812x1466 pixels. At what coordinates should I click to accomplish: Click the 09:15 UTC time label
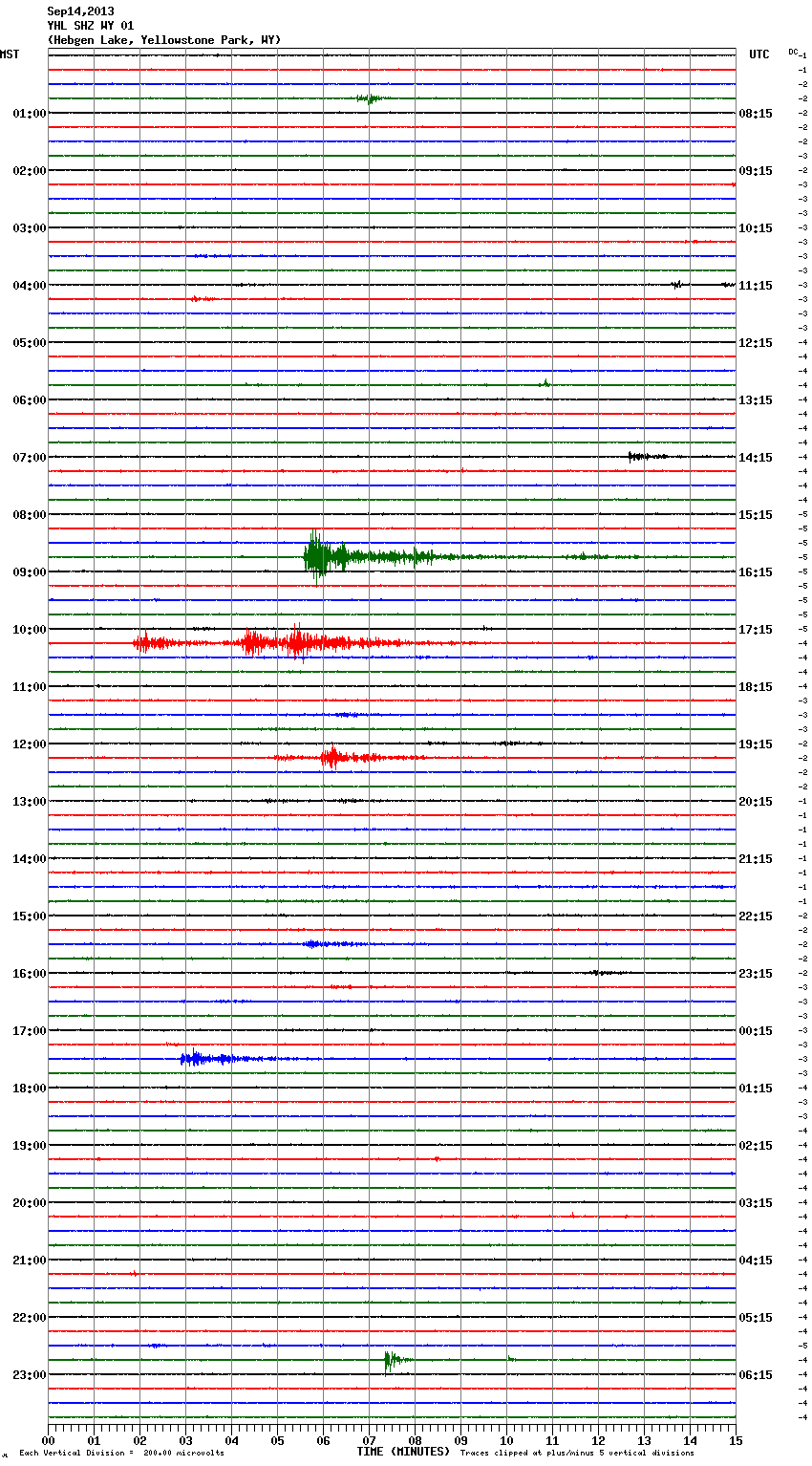coord(756,171)
